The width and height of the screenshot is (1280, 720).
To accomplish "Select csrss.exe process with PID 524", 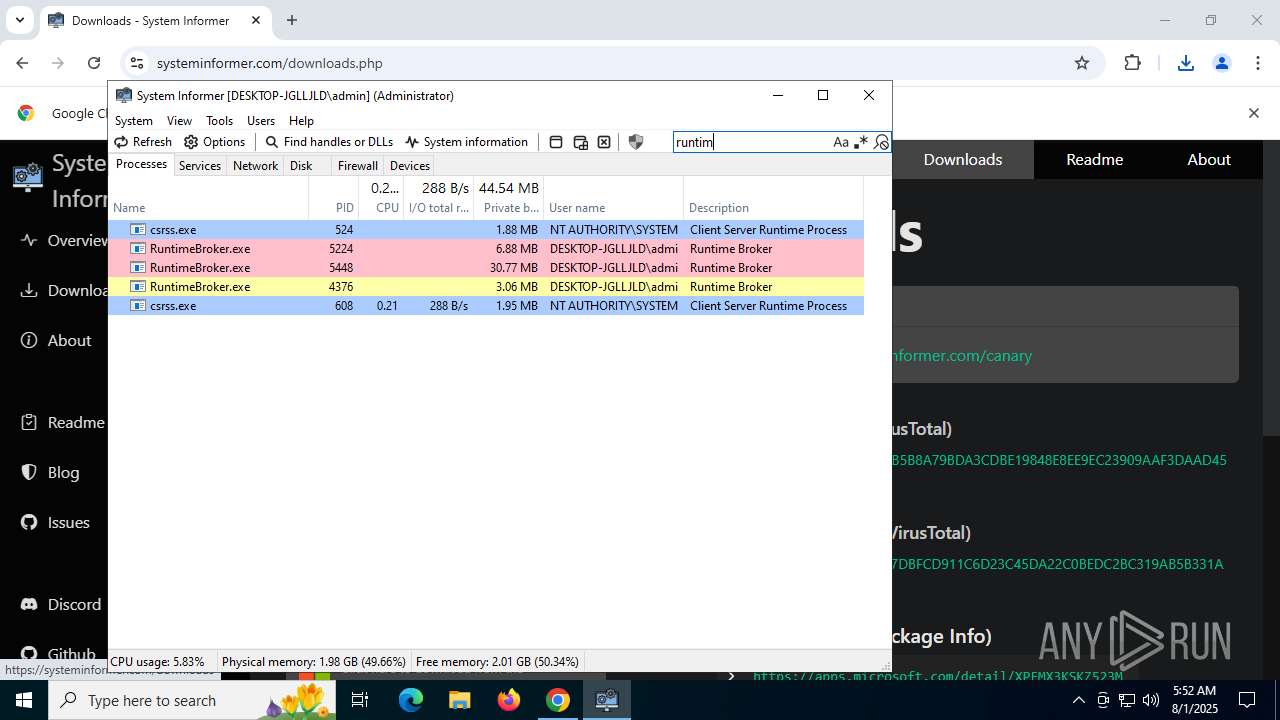I will (x=486, y=230).
